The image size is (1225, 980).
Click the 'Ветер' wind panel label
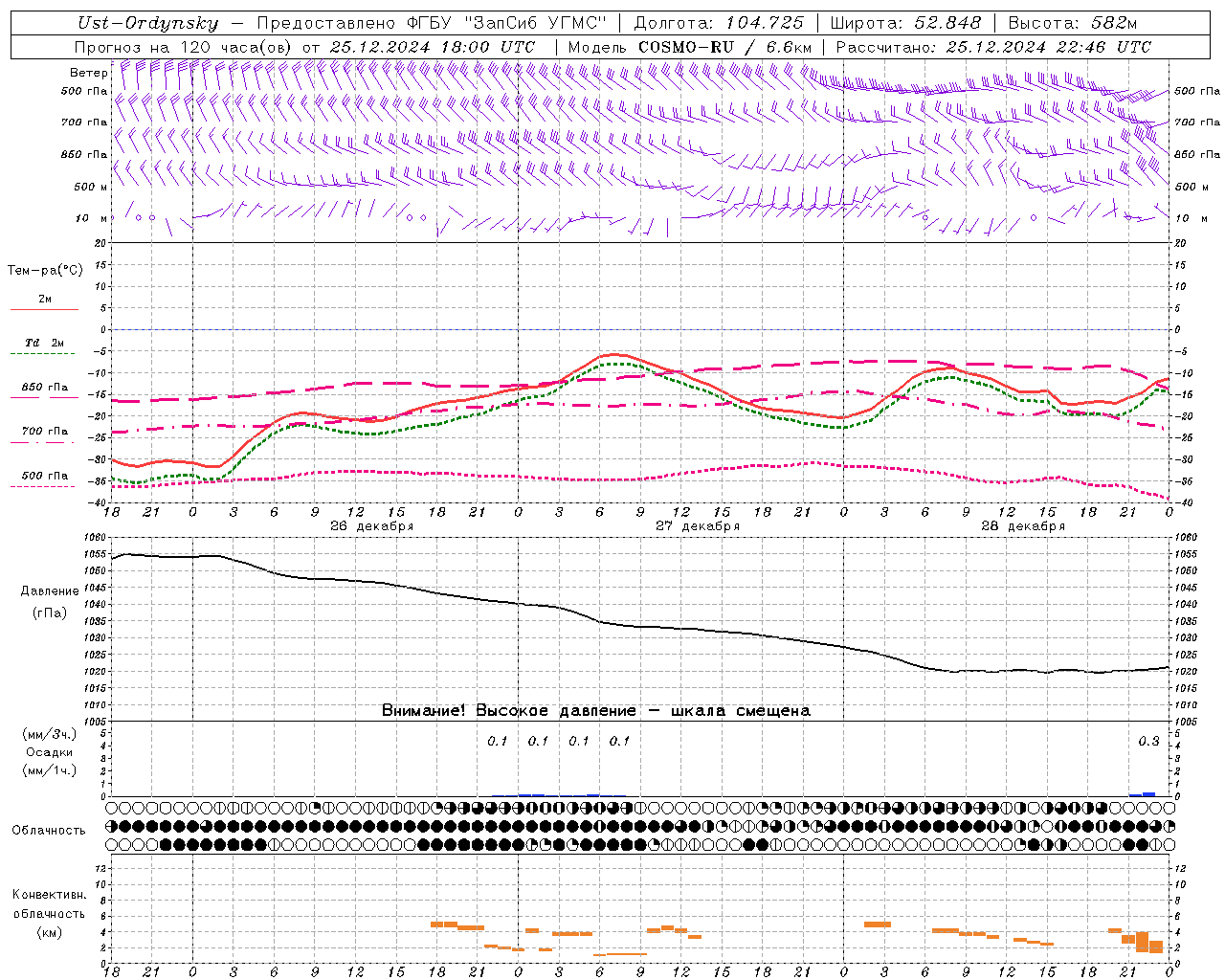pos(88,73)
